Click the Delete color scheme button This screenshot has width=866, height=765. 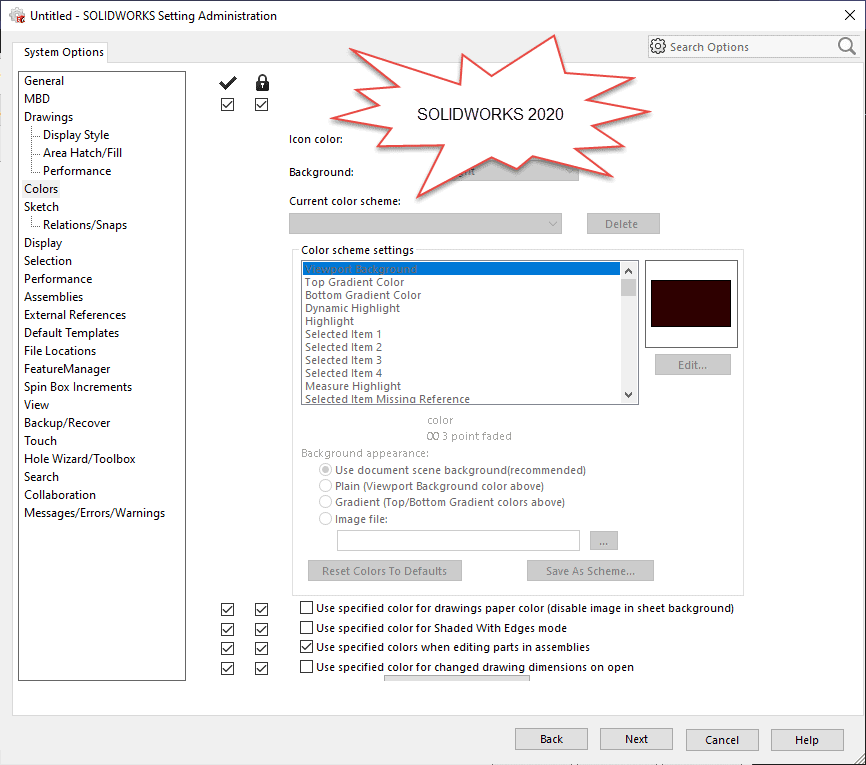(623, 224)
